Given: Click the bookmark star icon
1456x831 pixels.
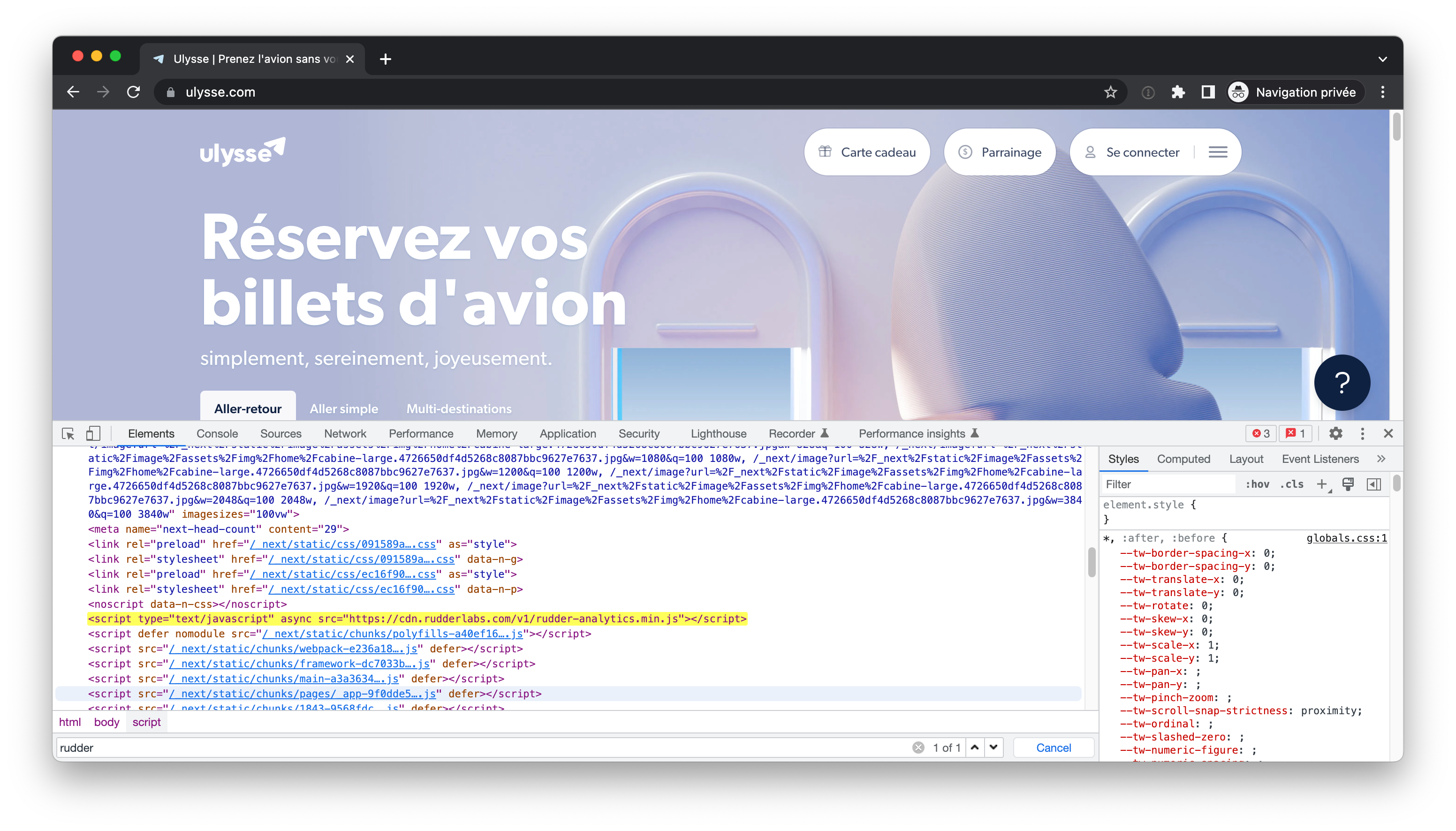Looking at the screenshot, I should coord(1110,92).
